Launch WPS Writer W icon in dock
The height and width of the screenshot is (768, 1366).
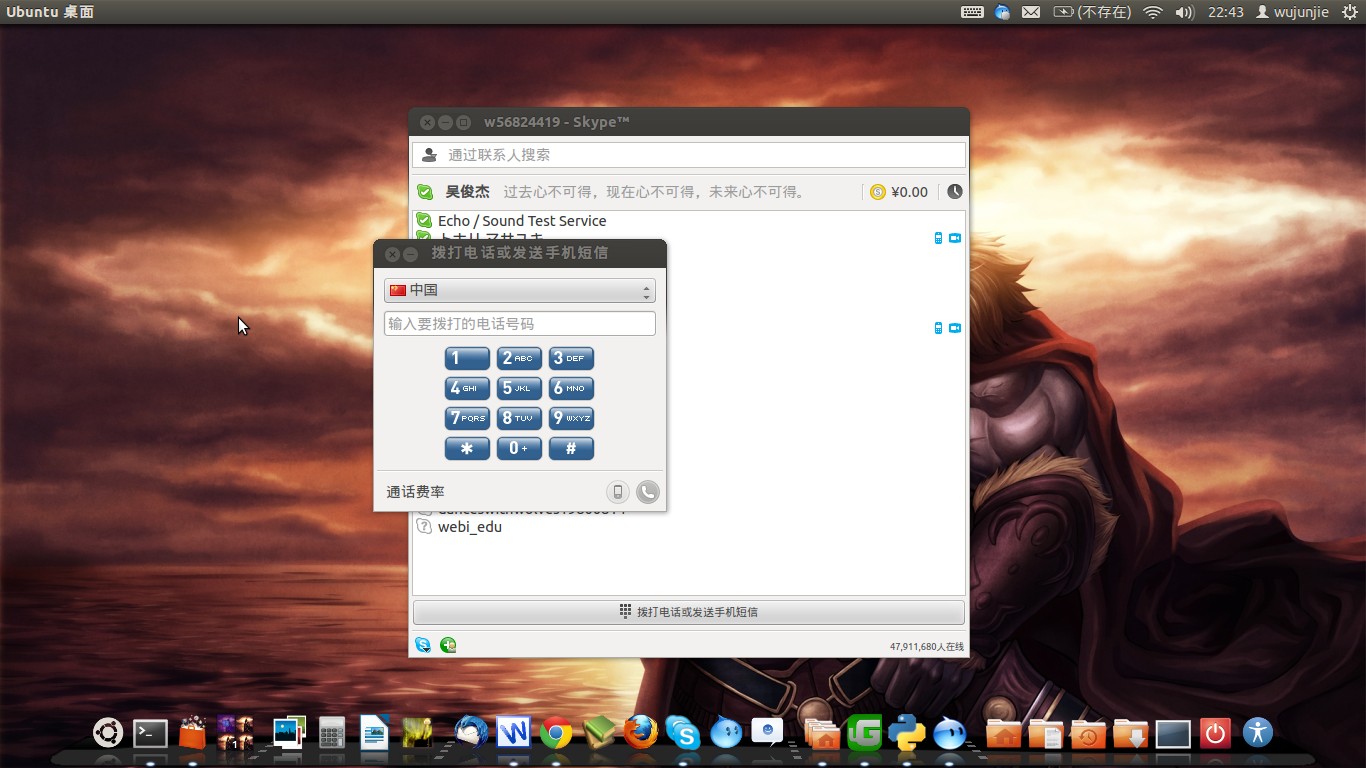(x=513, y=734)
